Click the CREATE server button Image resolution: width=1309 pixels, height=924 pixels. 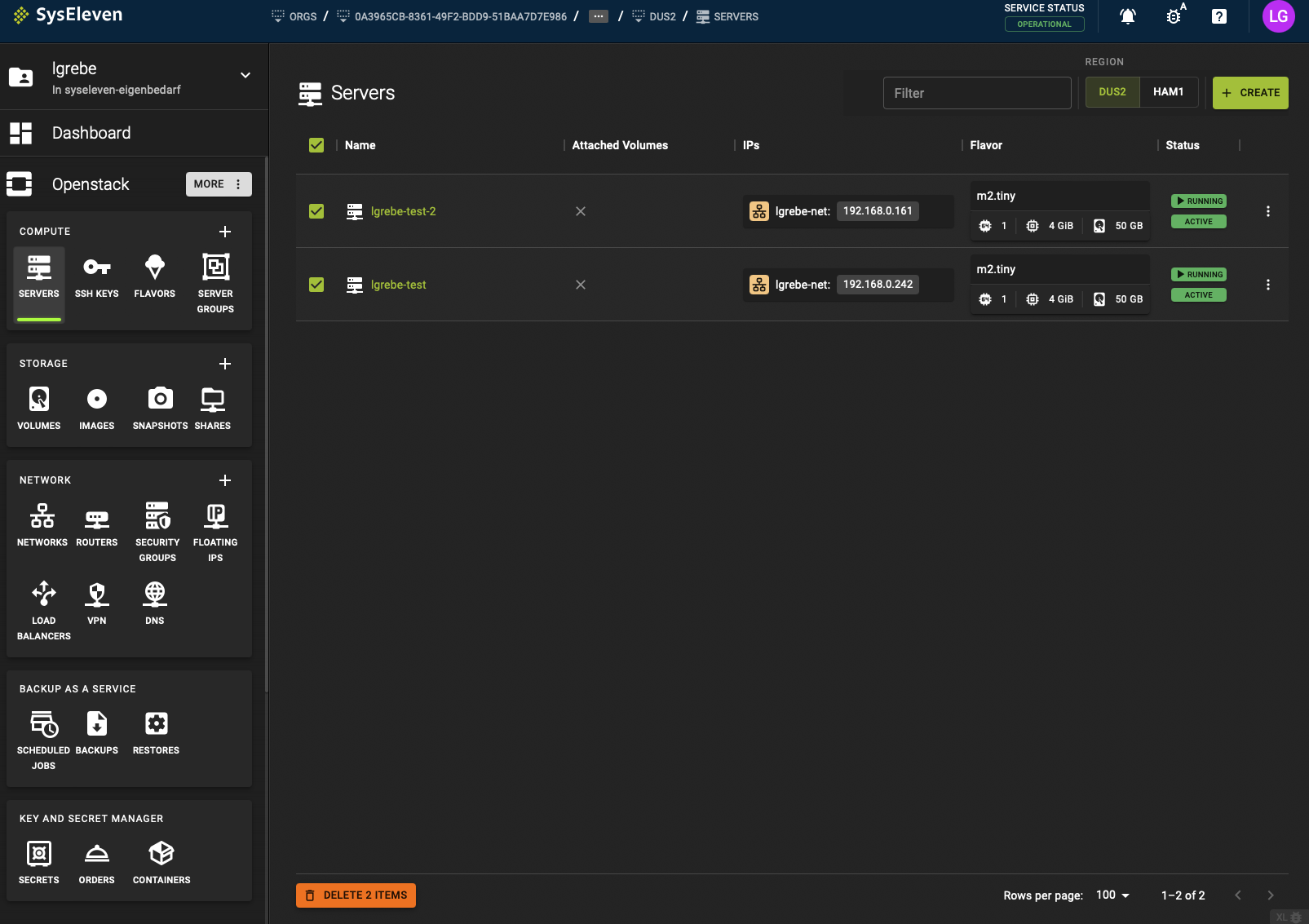click(1250, 93)
